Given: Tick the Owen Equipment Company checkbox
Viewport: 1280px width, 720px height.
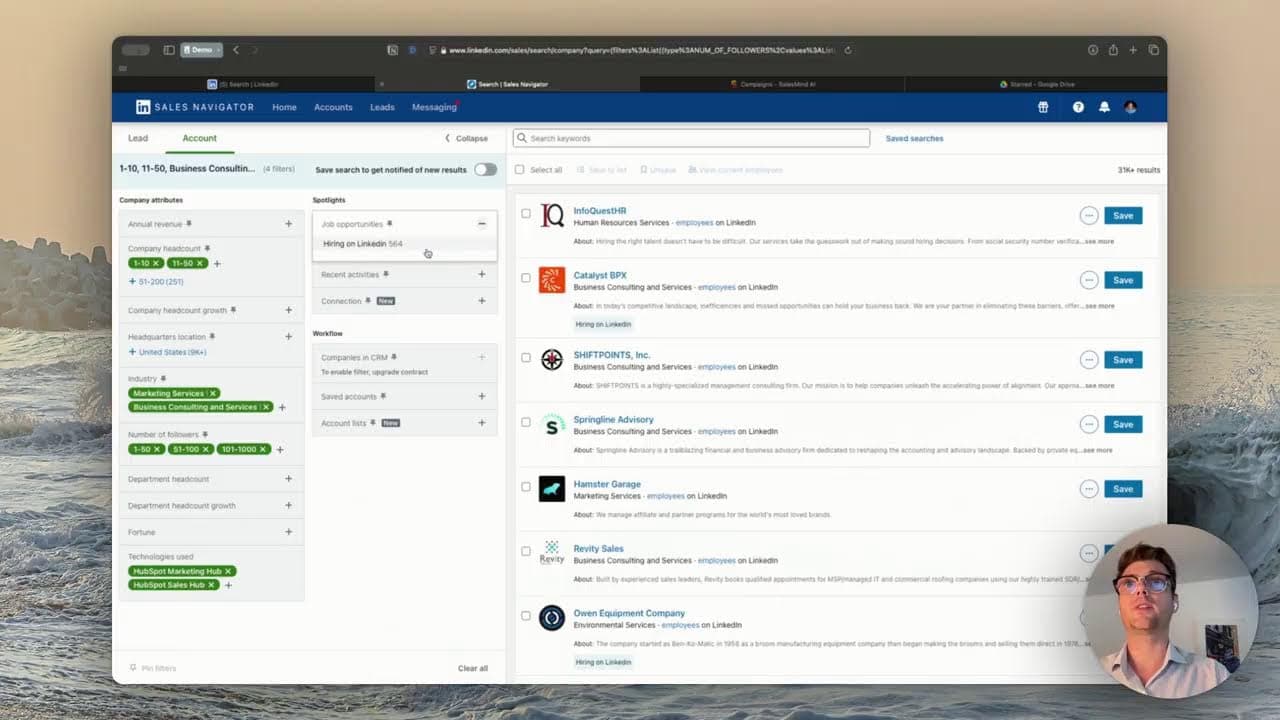Looking at the screenshot, I should click(526, 616).
